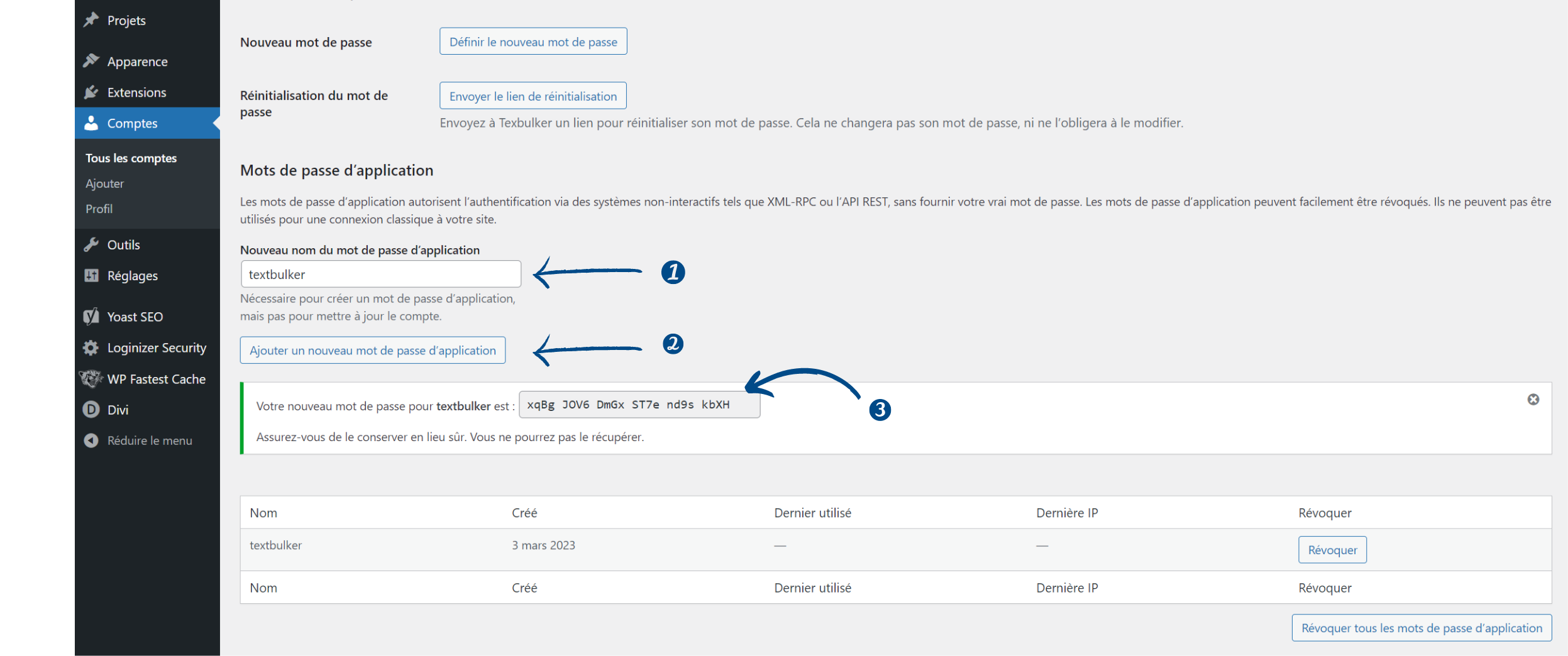Click the Réglages sliders icon
This screenshot has width=1568, height=656.
point(91,275)
